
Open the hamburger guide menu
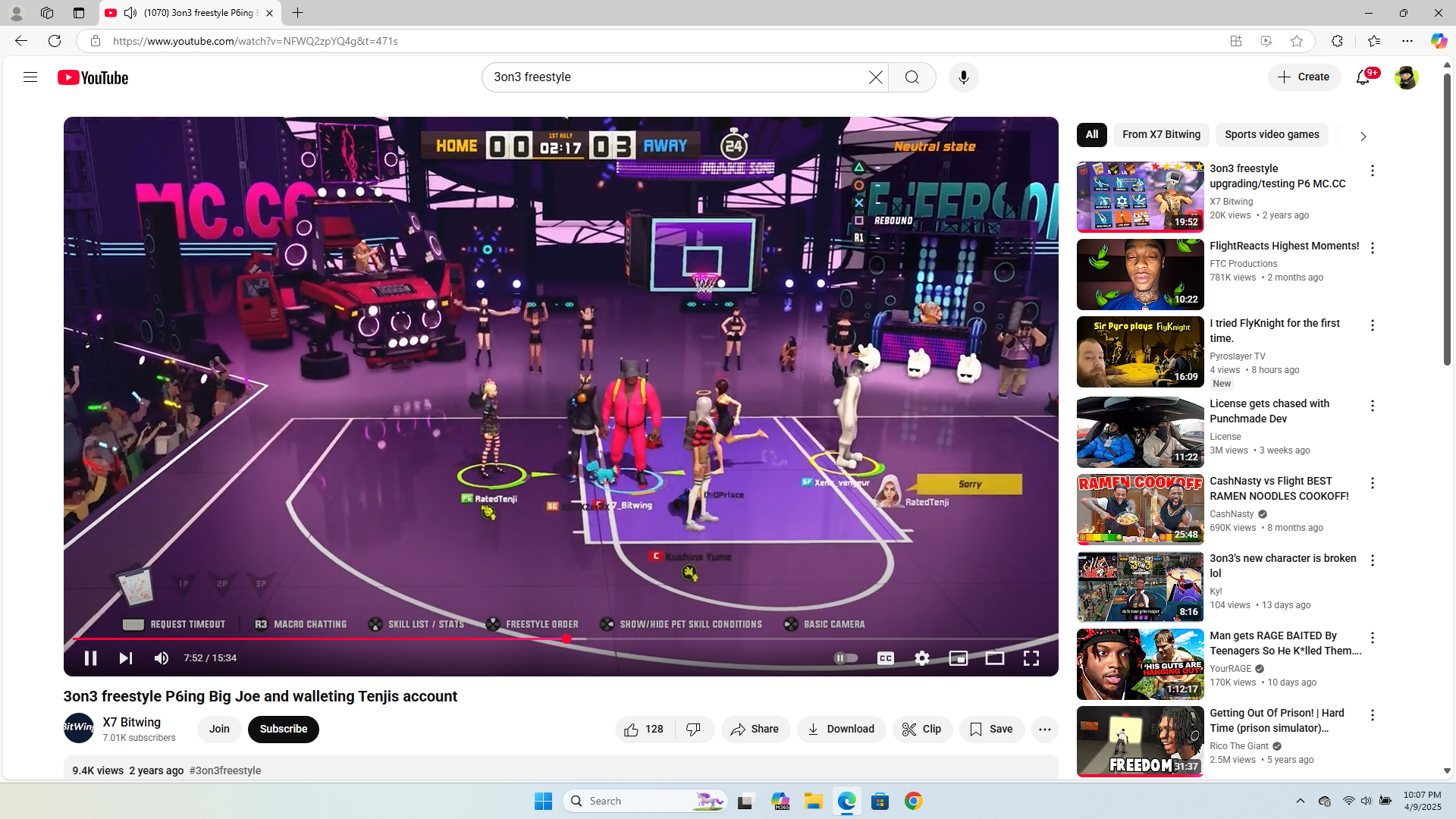30,77
